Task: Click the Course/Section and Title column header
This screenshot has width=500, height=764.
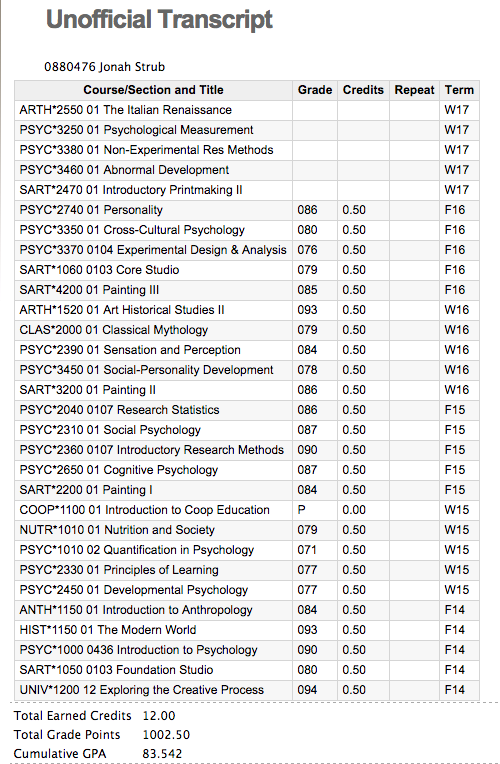Action: point(153,90)
